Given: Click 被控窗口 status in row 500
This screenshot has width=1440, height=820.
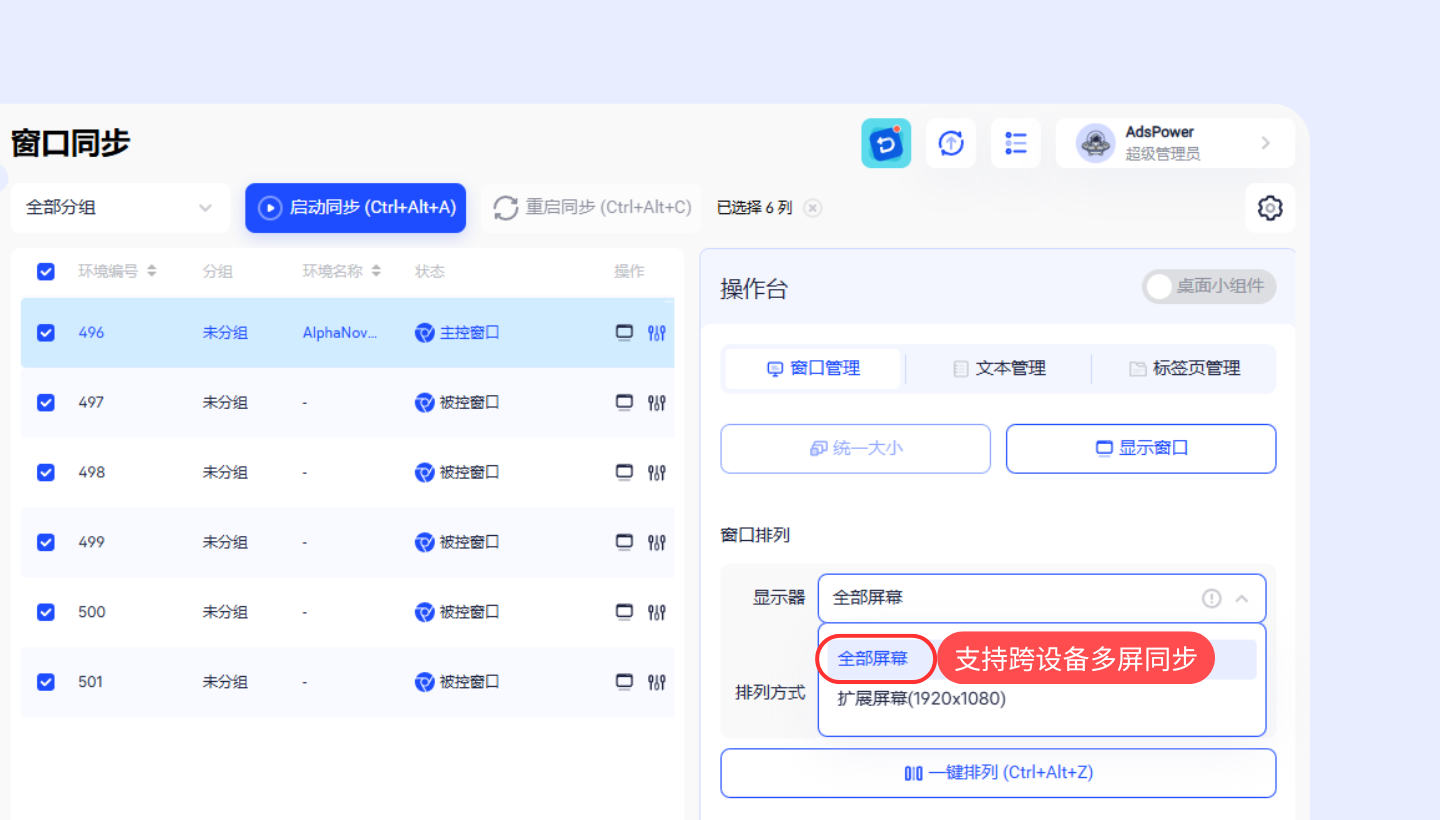Looking at the screenshot, I should coord(469,613).
